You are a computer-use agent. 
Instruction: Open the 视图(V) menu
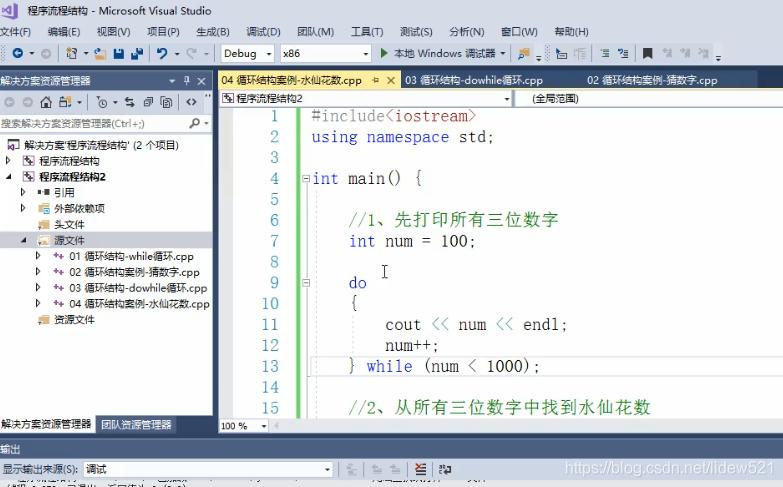tap(113, 31)
